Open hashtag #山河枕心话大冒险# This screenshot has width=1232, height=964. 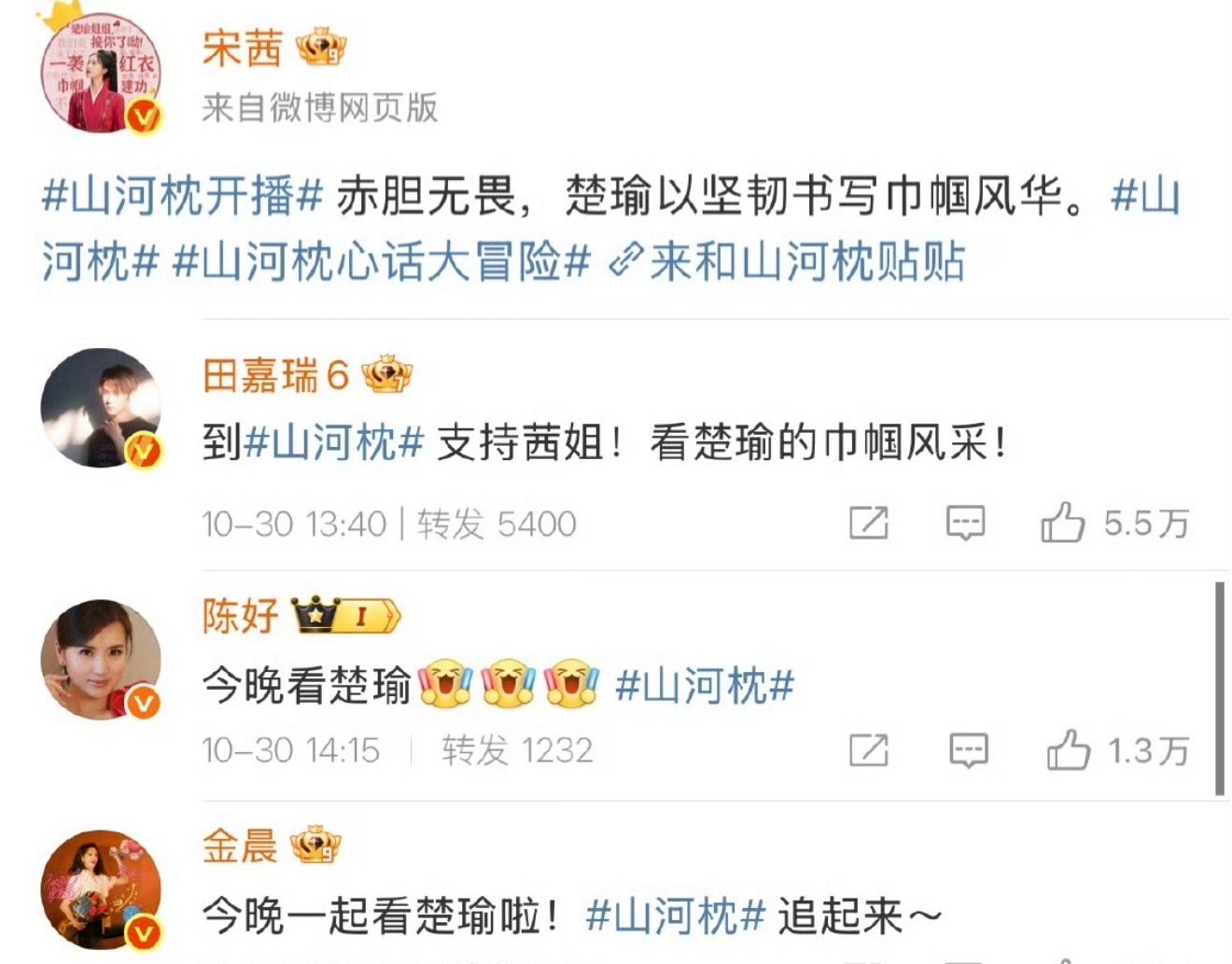382,260
